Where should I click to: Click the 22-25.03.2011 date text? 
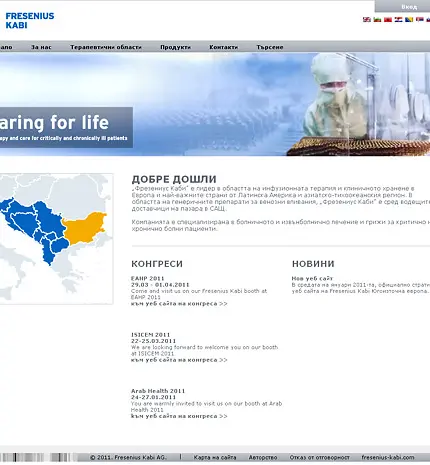(x=154, y=341)
